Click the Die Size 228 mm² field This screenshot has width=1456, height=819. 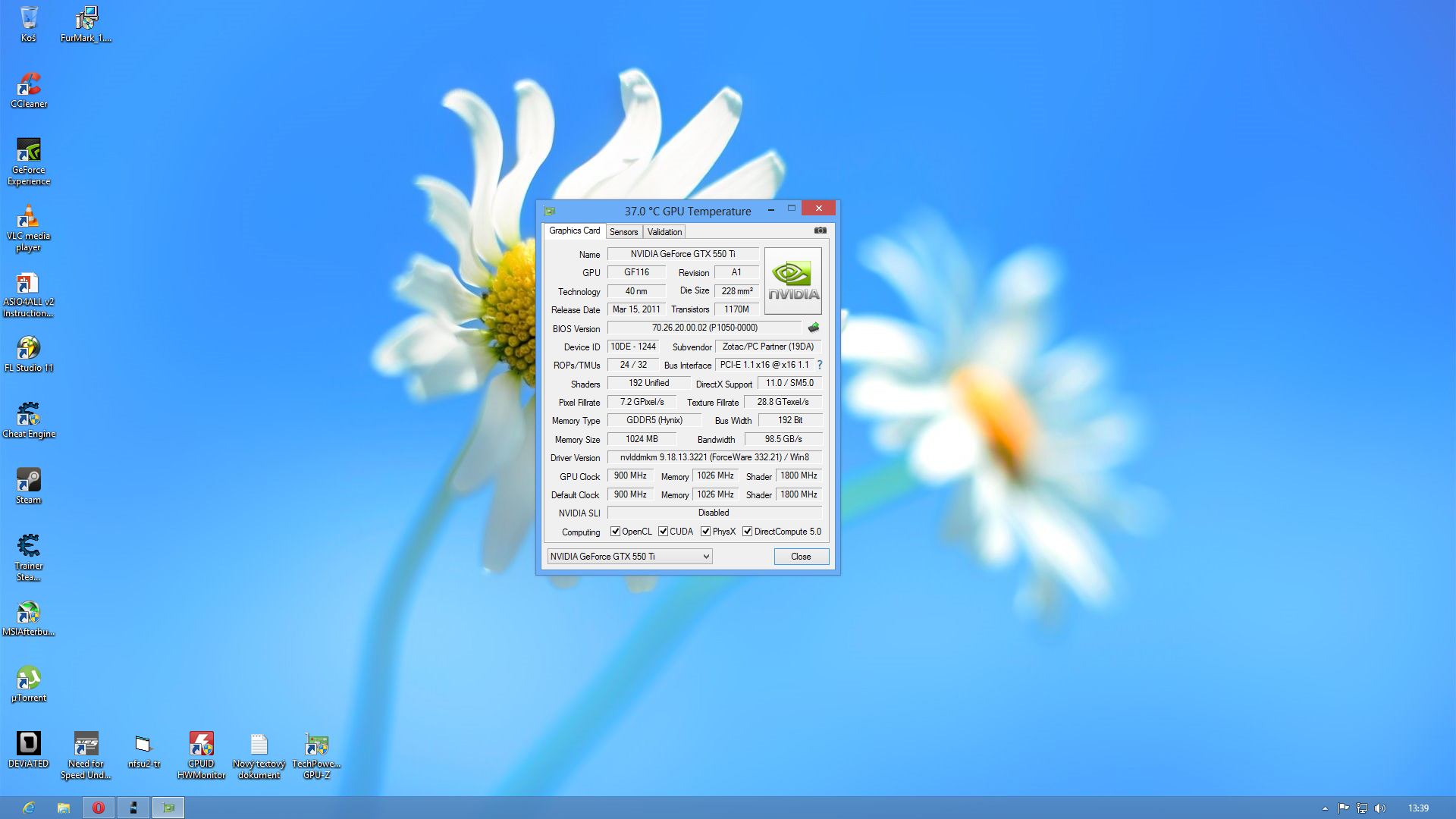point(736,291)
